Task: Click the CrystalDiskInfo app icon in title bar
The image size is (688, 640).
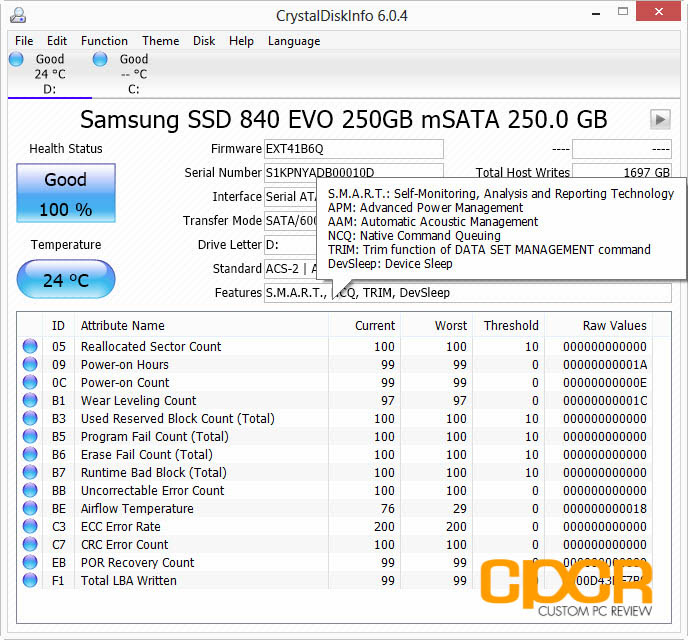Action: pos(18,15)
